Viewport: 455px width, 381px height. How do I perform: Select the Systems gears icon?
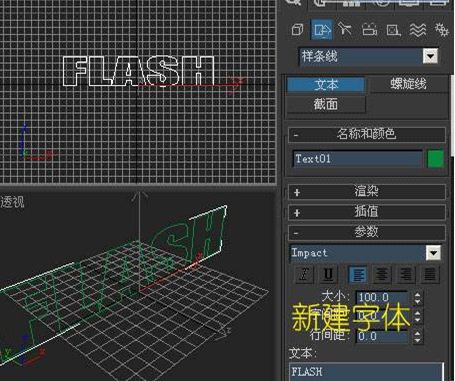(x=442, y=30)
